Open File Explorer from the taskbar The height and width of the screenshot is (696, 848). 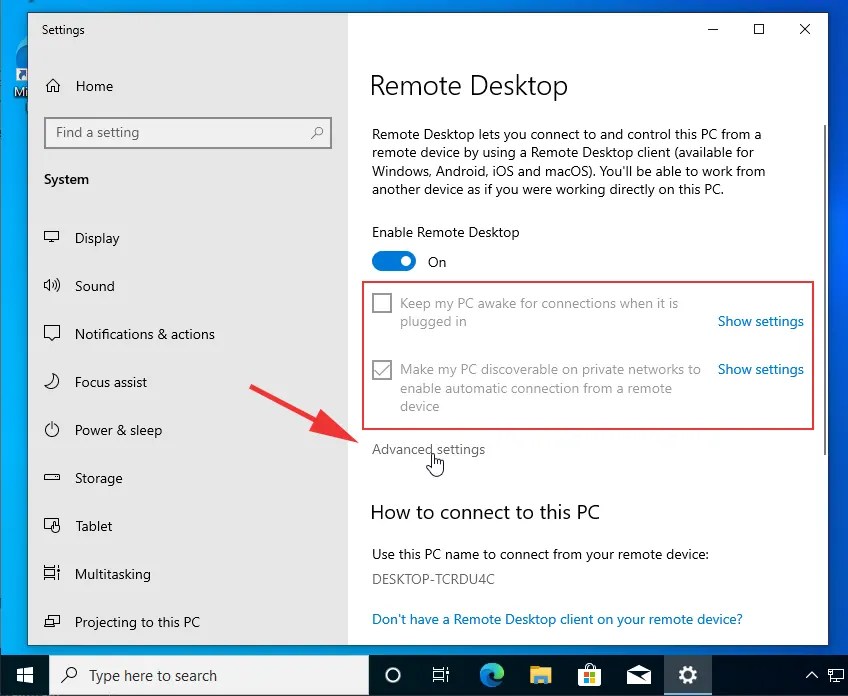click(x=540, y=675)
